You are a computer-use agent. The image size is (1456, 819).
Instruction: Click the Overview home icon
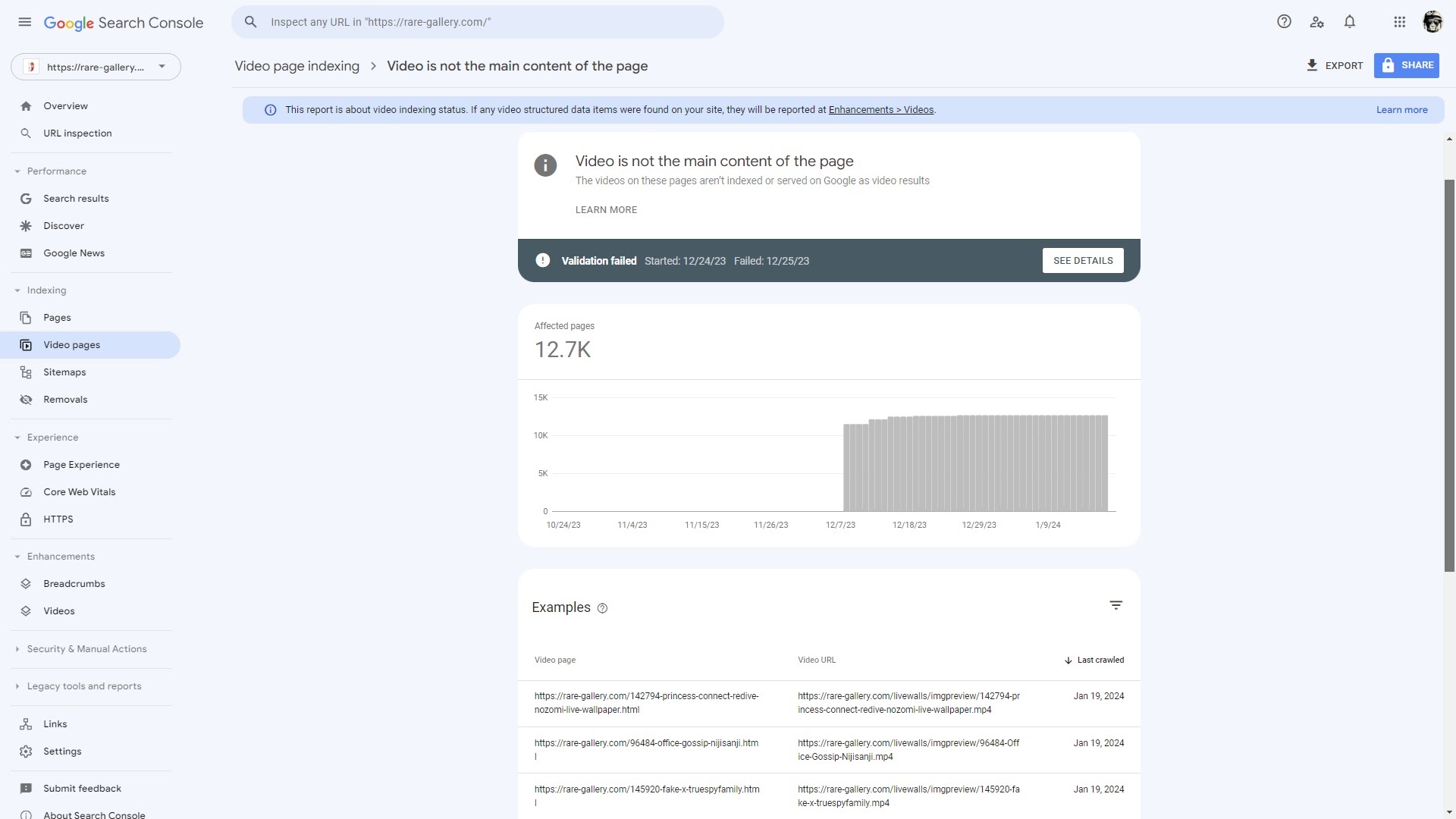pos(26,106)
